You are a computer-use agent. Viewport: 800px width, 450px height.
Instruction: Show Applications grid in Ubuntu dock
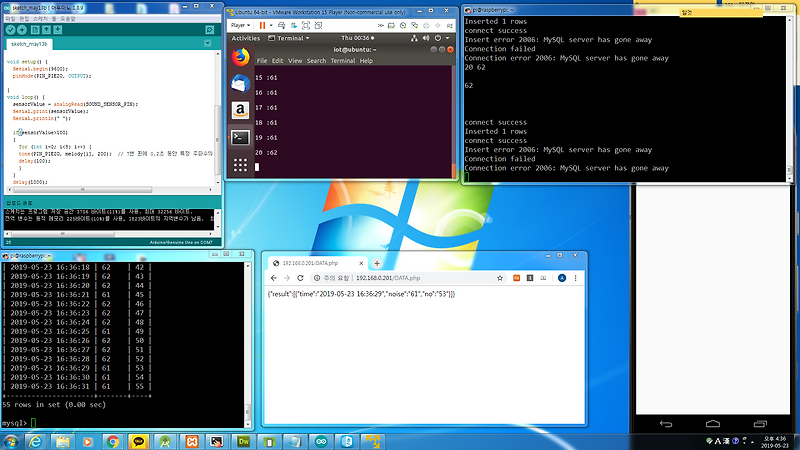[x=240, y=165]
